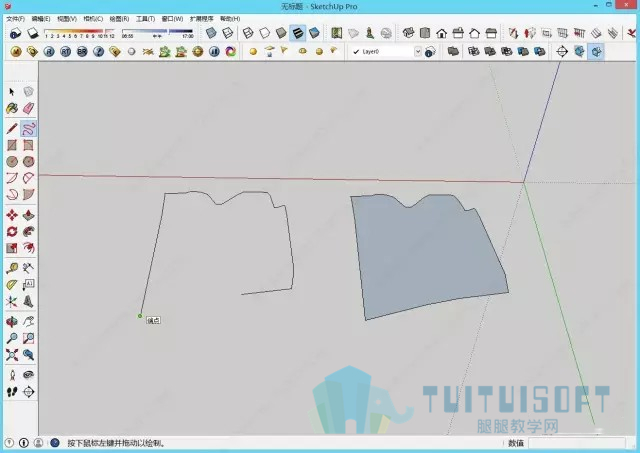Select the Dimension tool
Viewport: 640px width, 453px height.
click(28, 268)
